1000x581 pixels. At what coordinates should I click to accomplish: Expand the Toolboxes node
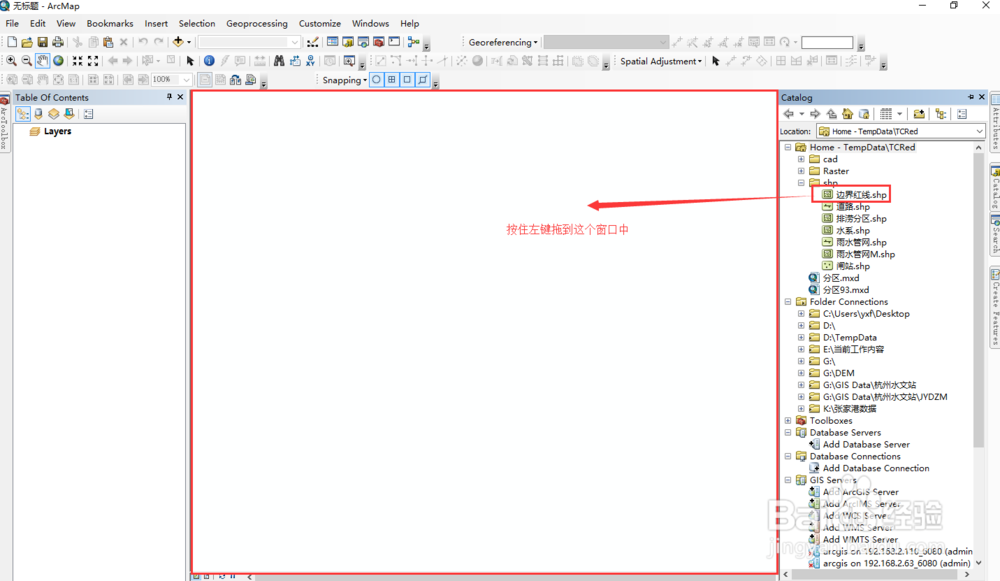pyautogui.click(x=788, y=421)
